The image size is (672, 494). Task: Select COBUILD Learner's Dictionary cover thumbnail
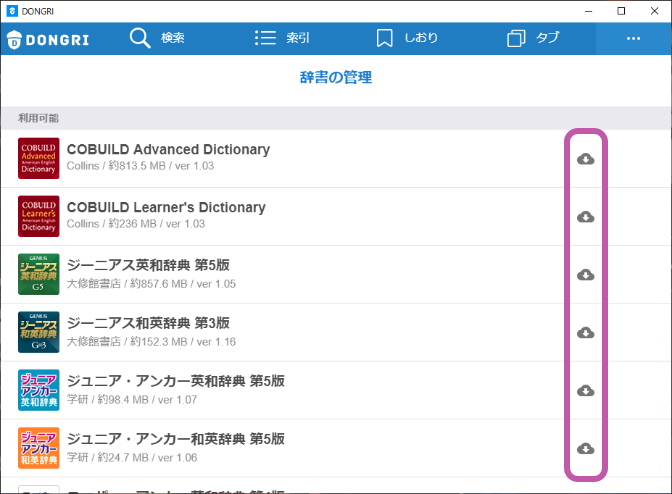[x=39, y=216]
